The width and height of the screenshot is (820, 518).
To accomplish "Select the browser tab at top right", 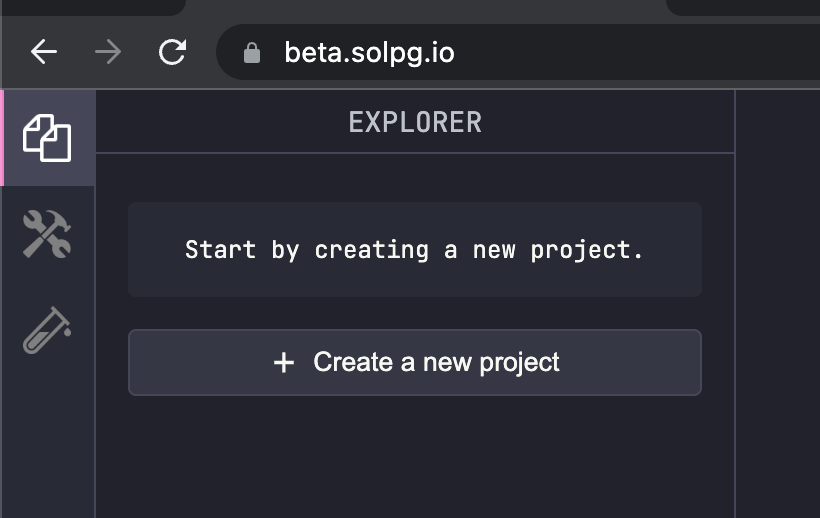I will coord(743,6).
